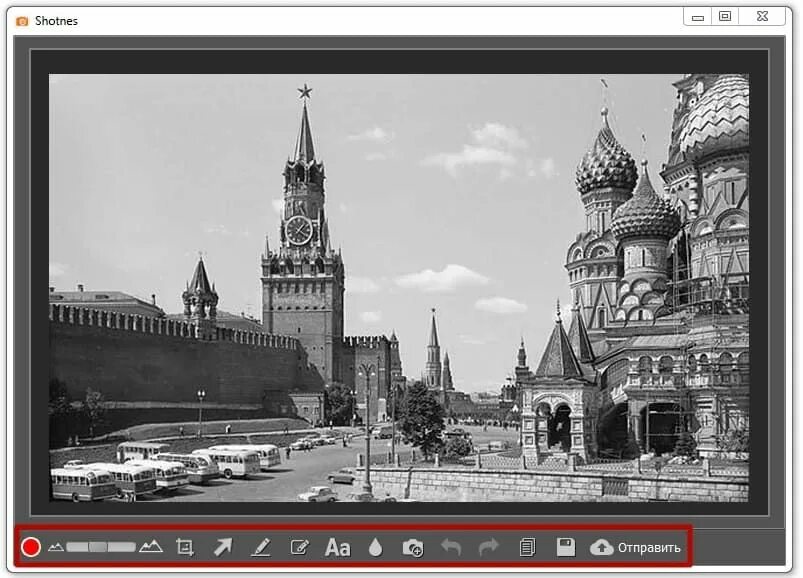803x578 pixels.
Task: Minimize the Shotnes window
Action: pos(698,17)
